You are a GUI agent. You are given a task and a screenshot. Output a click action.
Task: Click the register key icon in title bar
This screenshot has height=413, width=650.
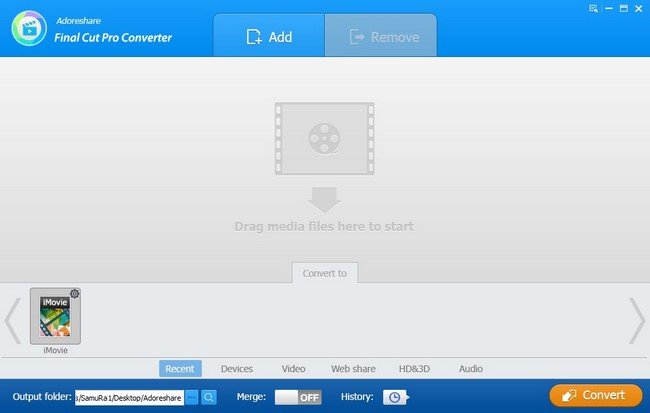tap(592, 7)
